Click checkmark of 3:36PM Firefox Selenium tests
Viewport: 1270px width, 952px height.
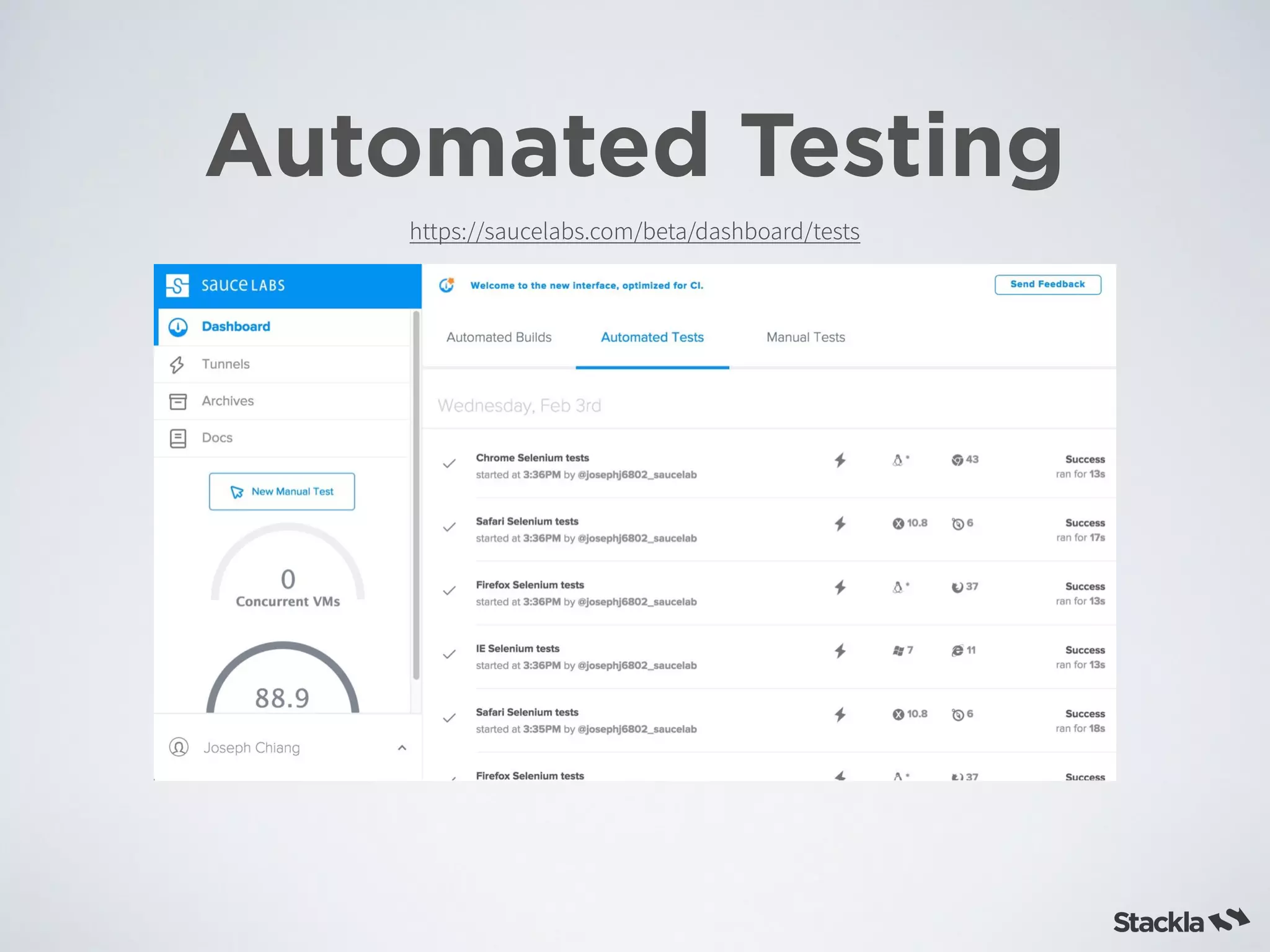click(x=450, y=591)
